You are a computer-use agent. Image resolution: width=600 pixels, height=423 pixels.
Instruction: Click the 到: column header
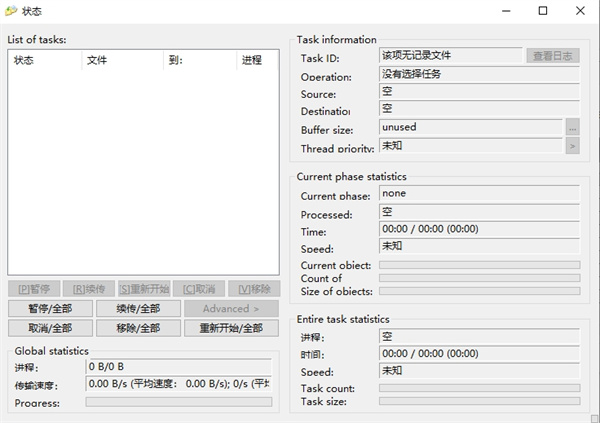200,60
